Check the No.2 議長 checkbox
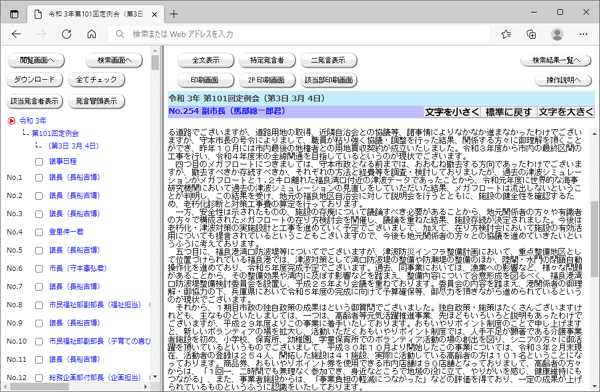 pyautogui.click(x=39, y=196)
